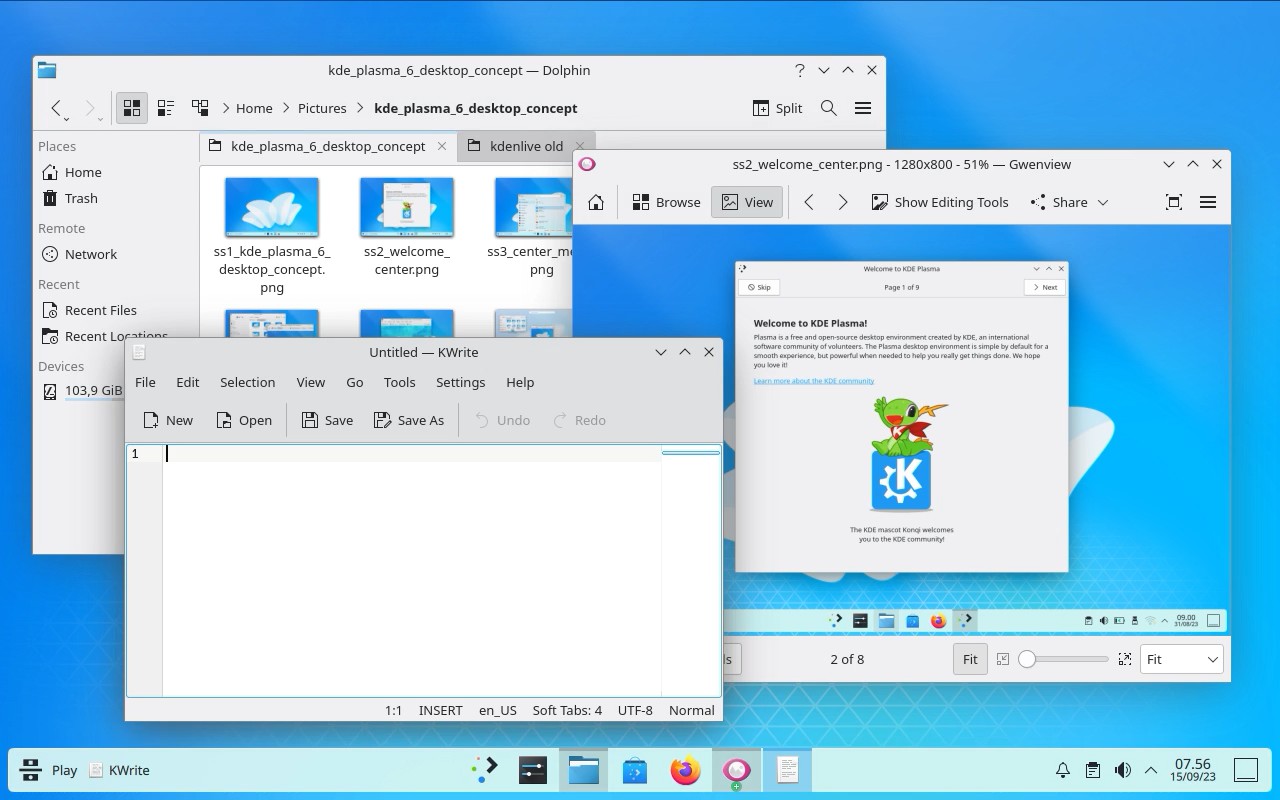Open the search in Dolphin
The width and height of the screenshot is (1280, 800).
(x=828, y=108)
